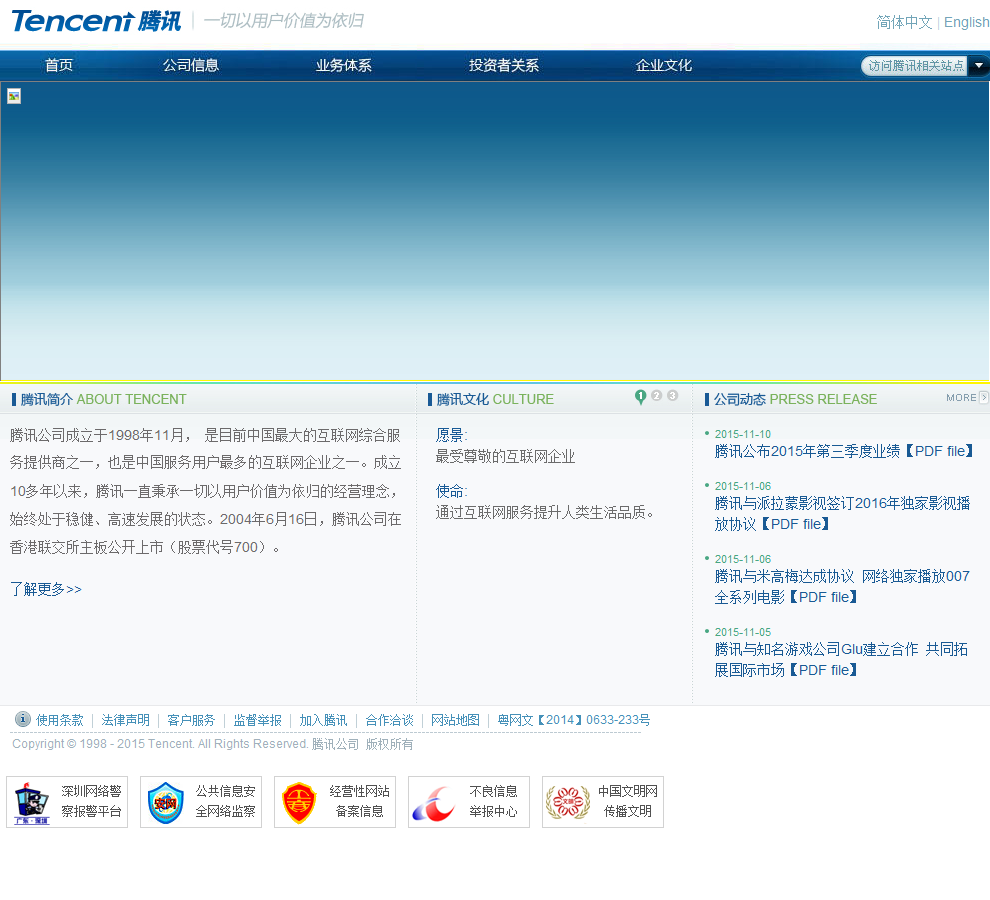Viewport: 990px width, 900px height.
Task: Click the 网站地图 footer link
Action: (455, 720)
